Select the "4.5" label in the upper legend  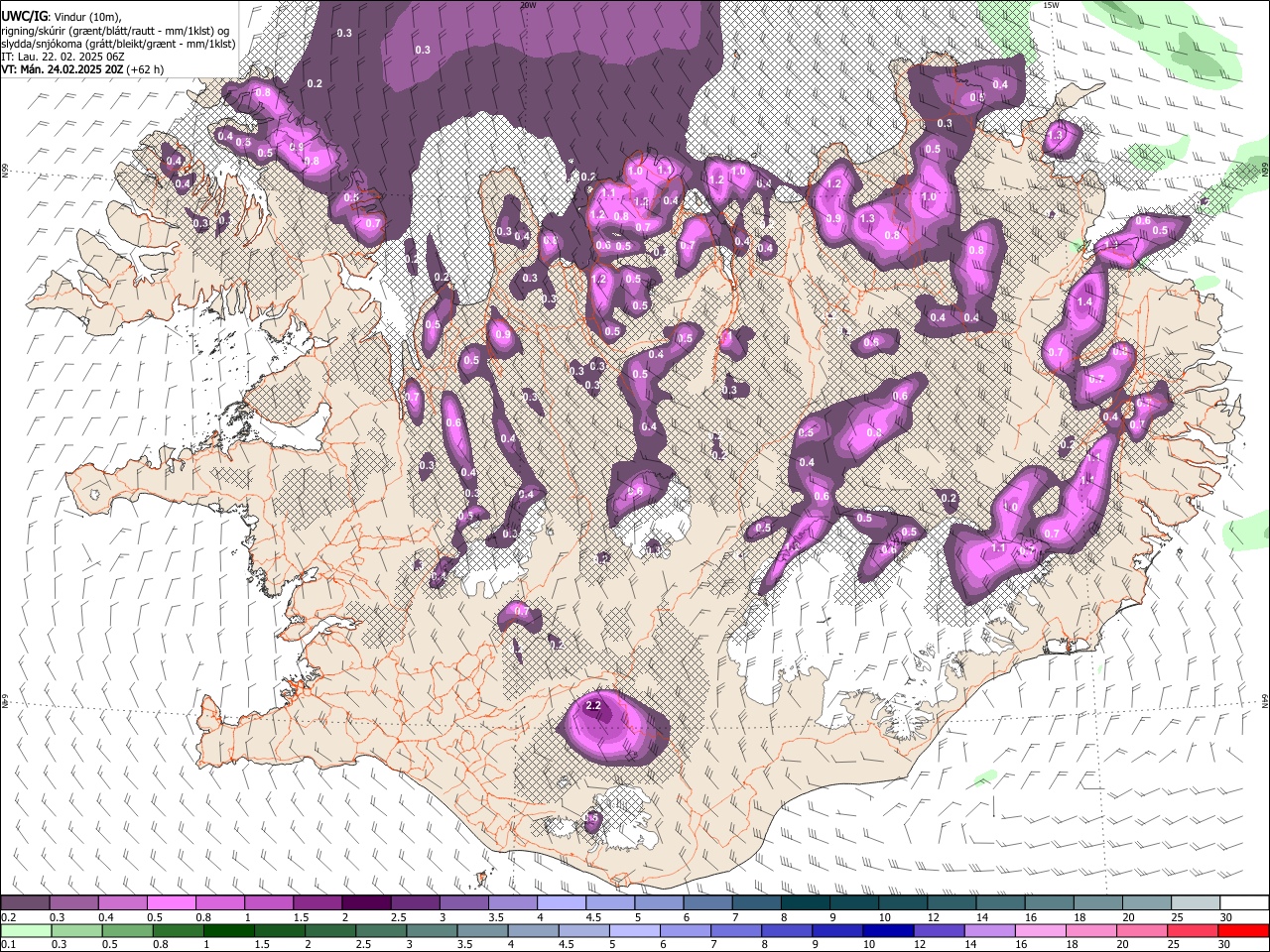pos(593,917)
